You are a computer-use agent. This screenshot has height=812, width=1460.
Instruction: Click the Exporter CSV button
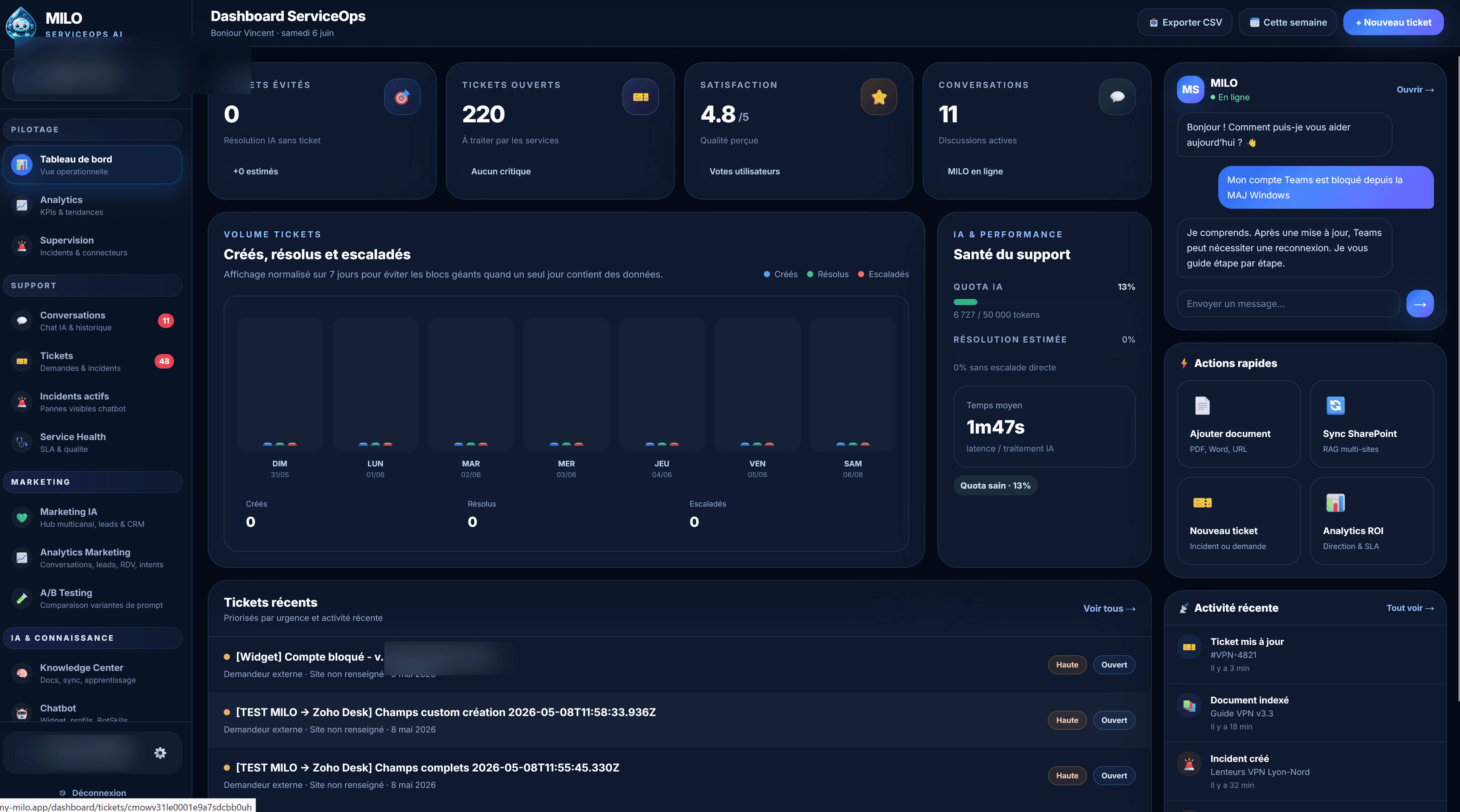pos(1185,22)
